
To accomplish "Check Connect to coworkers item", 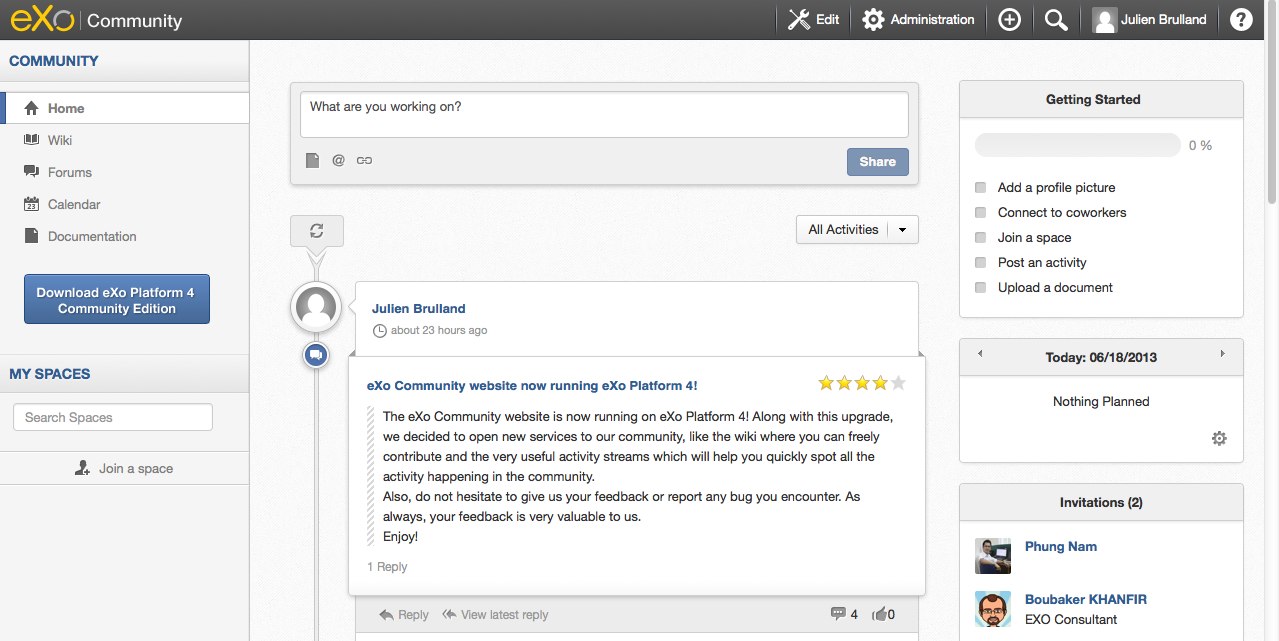I will click(980, 212).
